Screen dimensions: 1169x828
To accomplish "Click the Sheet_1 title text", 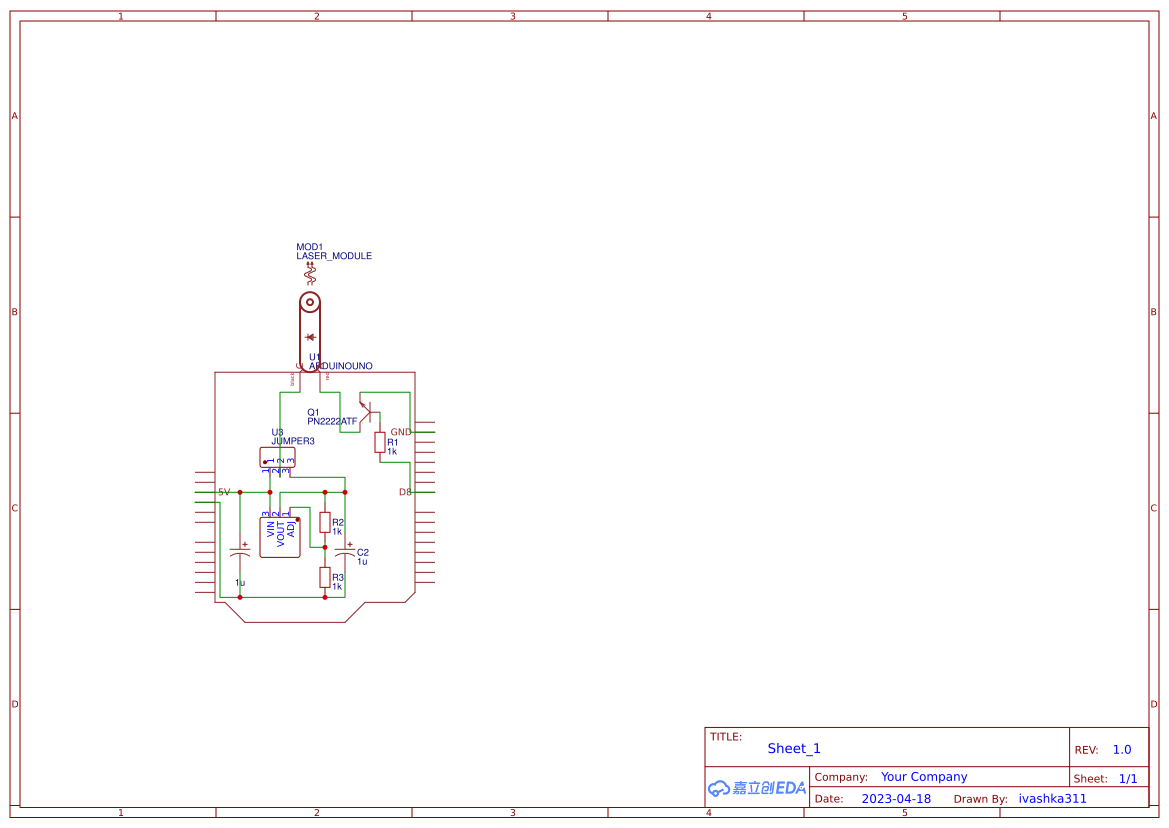I will (x=793, y=748).
